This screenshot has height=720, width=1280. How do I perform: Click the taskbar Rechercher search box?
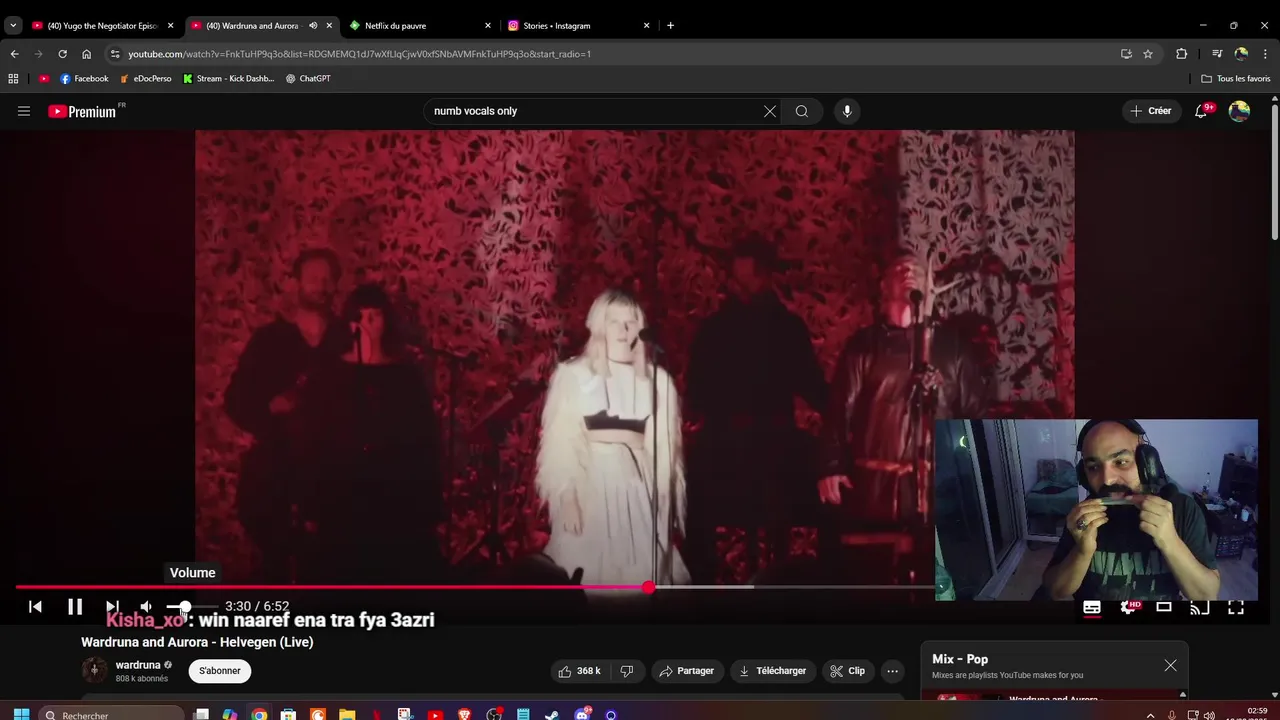[113, 714]
